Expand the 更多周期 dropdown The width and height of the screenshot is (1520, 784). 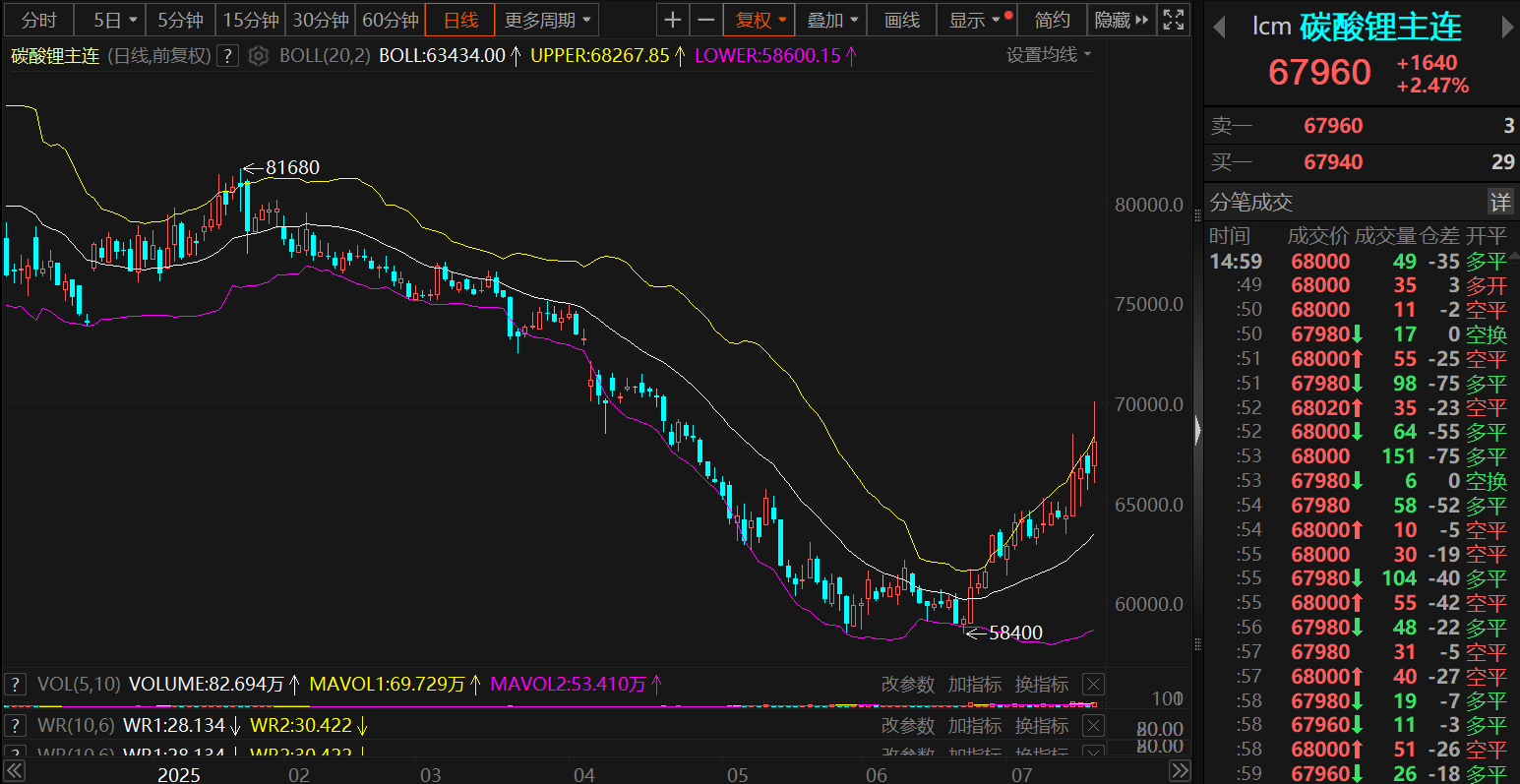pos(548,20)
